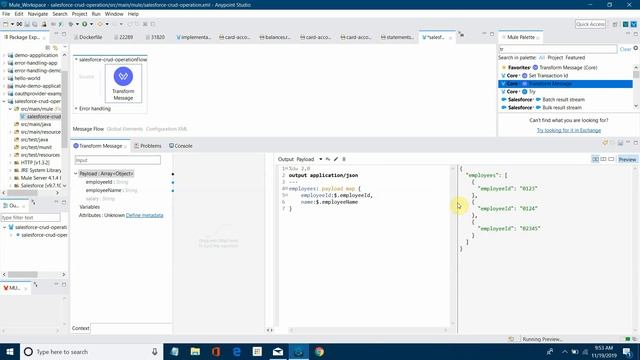This screenshot has width=640, height=360.
Task: Click the collapse all icon in Package Explorer
Action: (x=48, y=47)
